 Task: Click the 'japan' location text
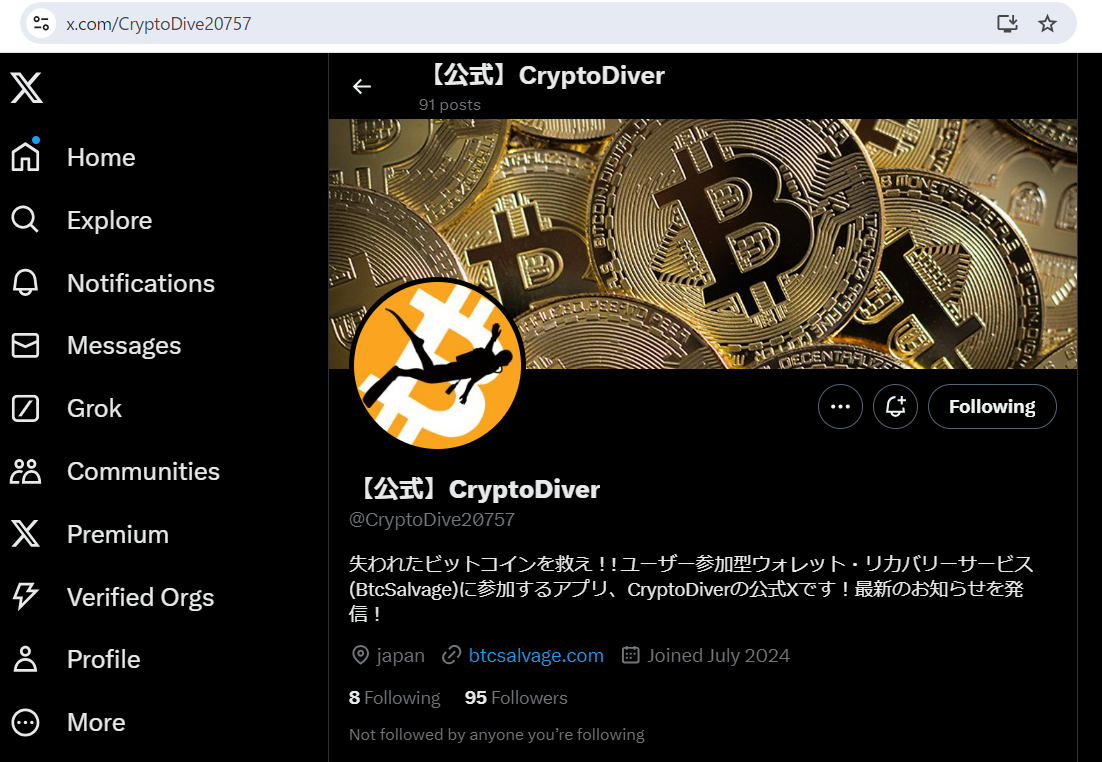pos(401,655)
